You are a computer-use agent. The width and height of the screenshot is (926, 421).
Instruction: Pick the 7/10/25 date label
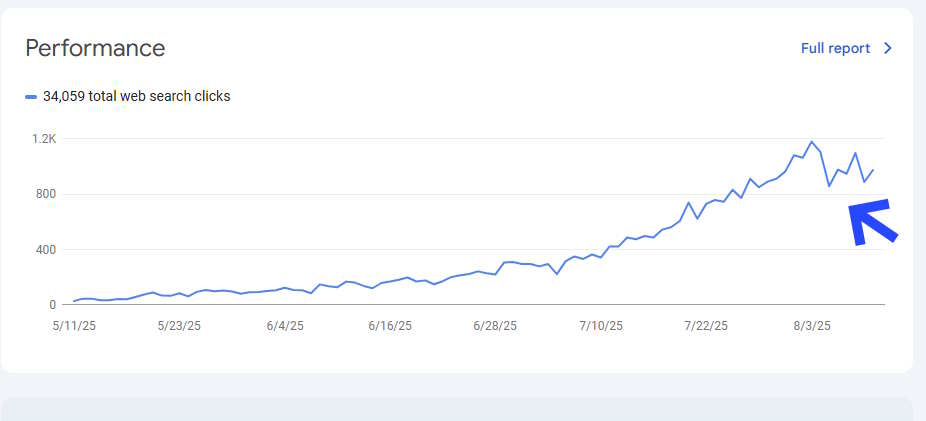(x=600, y=326)
